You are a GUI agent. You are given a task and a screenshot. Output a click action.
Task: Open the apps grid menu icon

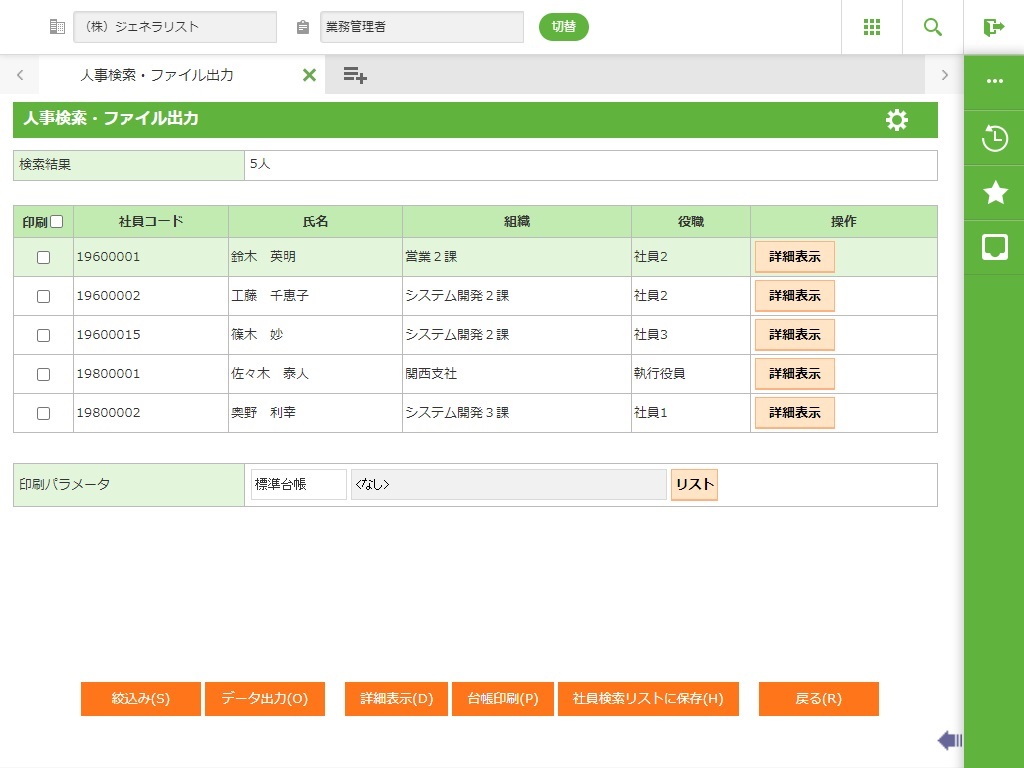[x=872, y=27]
